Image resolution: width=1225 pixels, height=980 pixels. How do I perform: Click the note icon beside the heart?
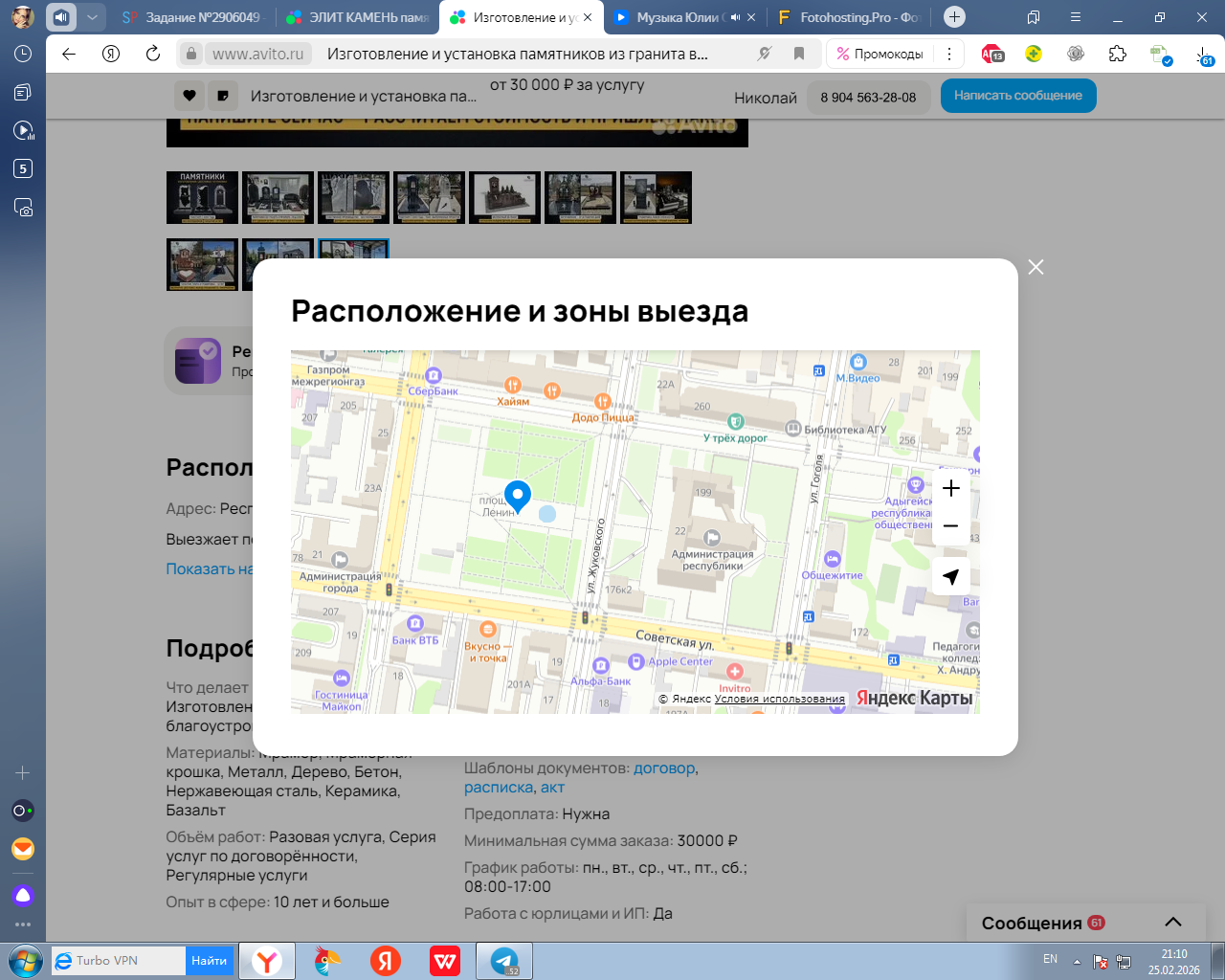click(222, 96)
